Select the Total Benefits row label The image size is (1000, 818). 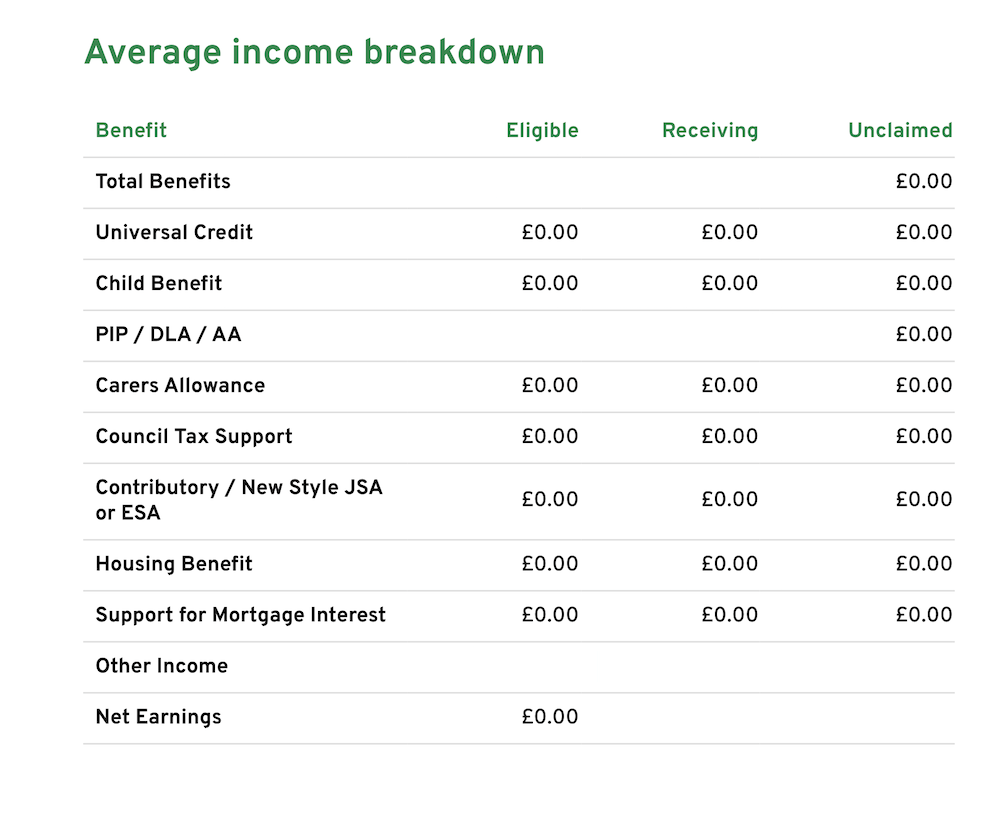click(x=163, y=182)
